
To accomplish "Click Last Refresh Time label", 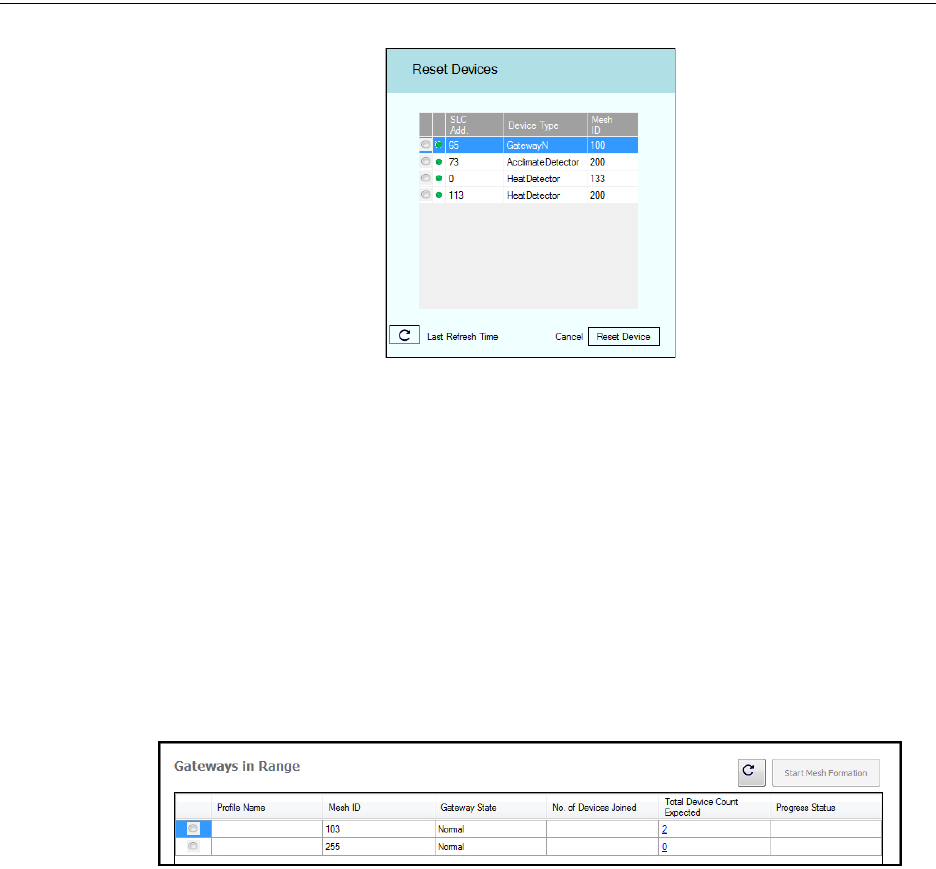I will click(x=463, y=337).
